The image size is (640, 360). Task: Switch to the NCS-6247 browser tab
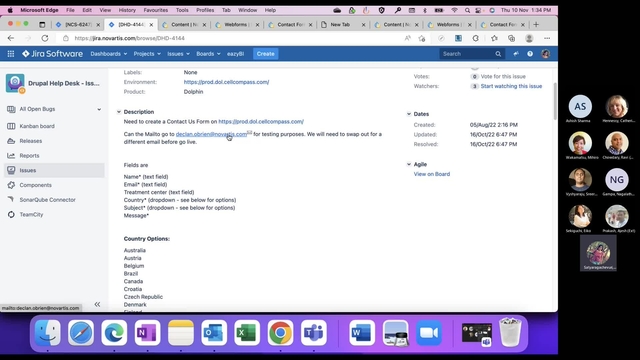tap(78, 24)
